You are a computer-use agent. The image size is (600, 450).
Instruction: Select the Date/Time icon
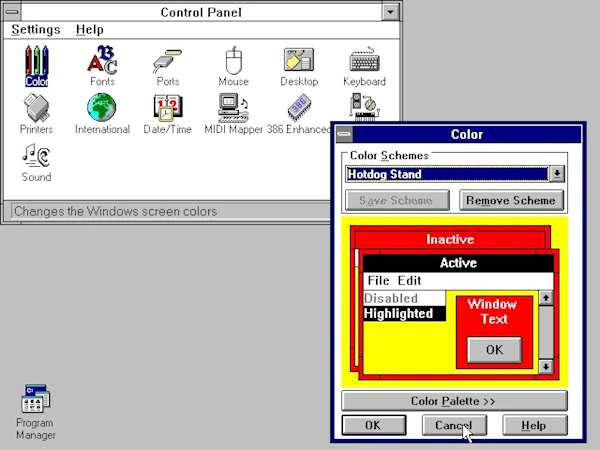point(167,110)
